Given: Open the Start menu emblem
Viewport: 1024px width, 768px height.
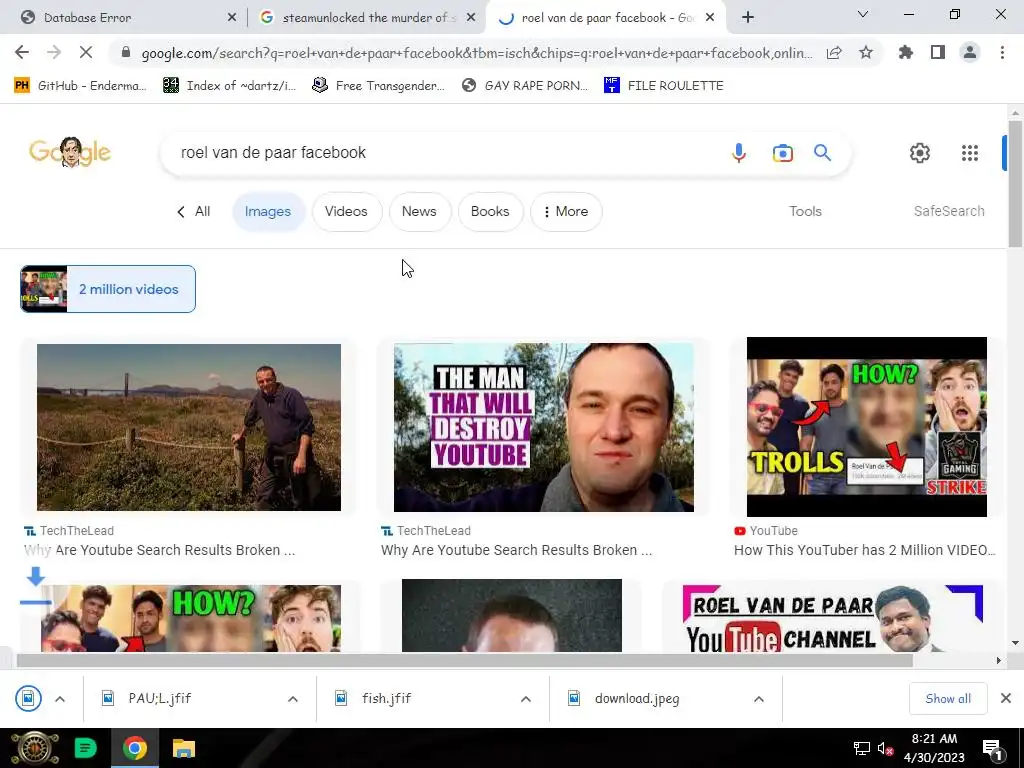Looking at the screenshot, I should tap(35, 748).
